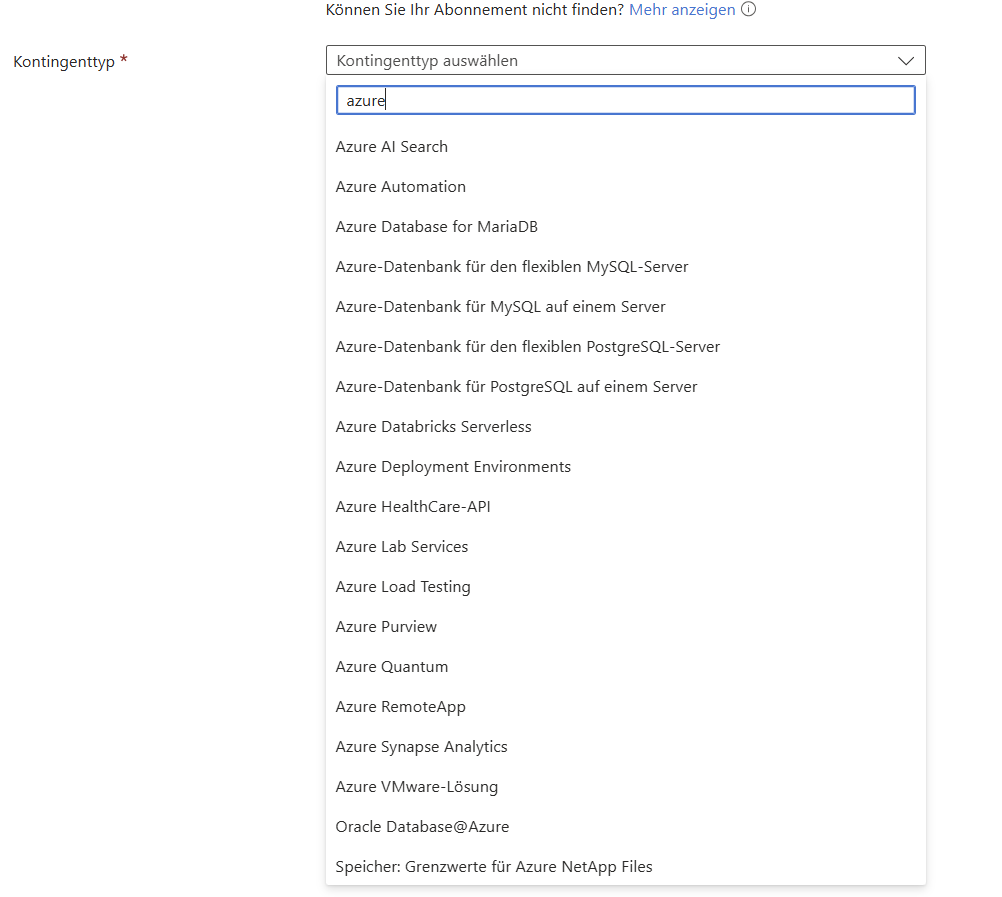The image size is (1002, 897).
Task: Click the info icon next to Mehr anzeigen
Action: pos(748,10)
